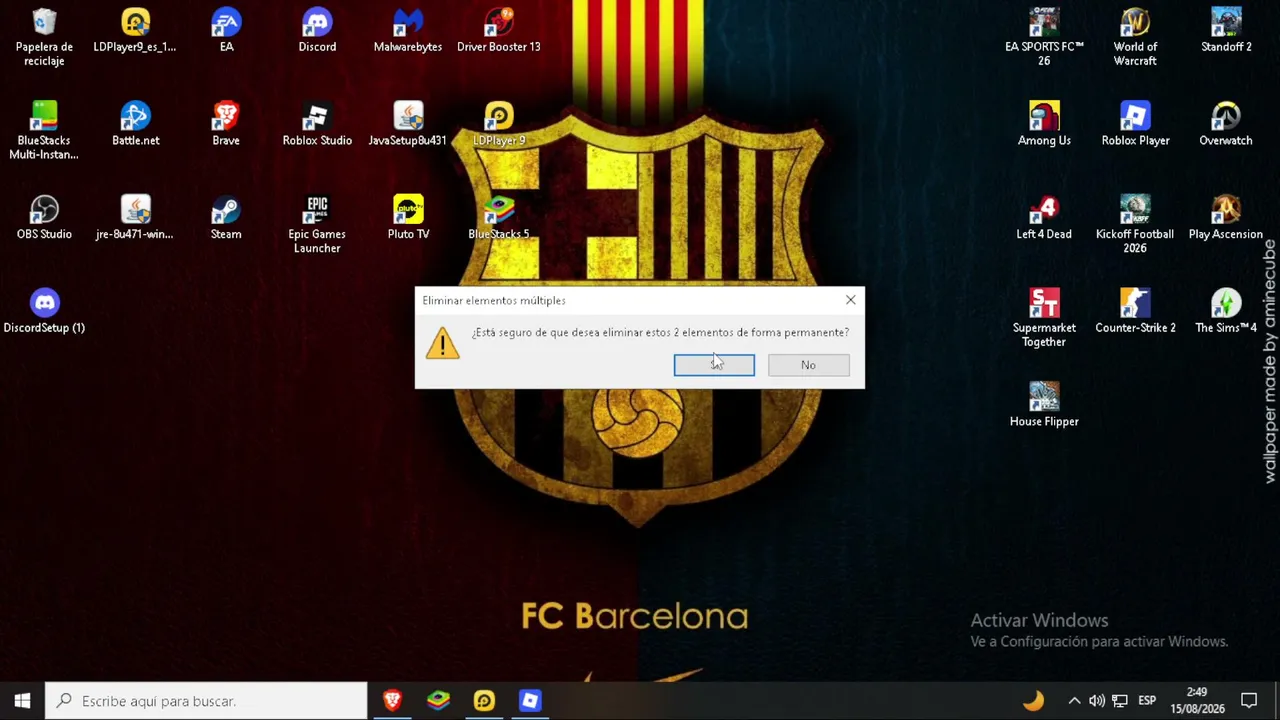
Task: Open Roblox Studio from the taskbar
Action: click(x=530, y=701)
